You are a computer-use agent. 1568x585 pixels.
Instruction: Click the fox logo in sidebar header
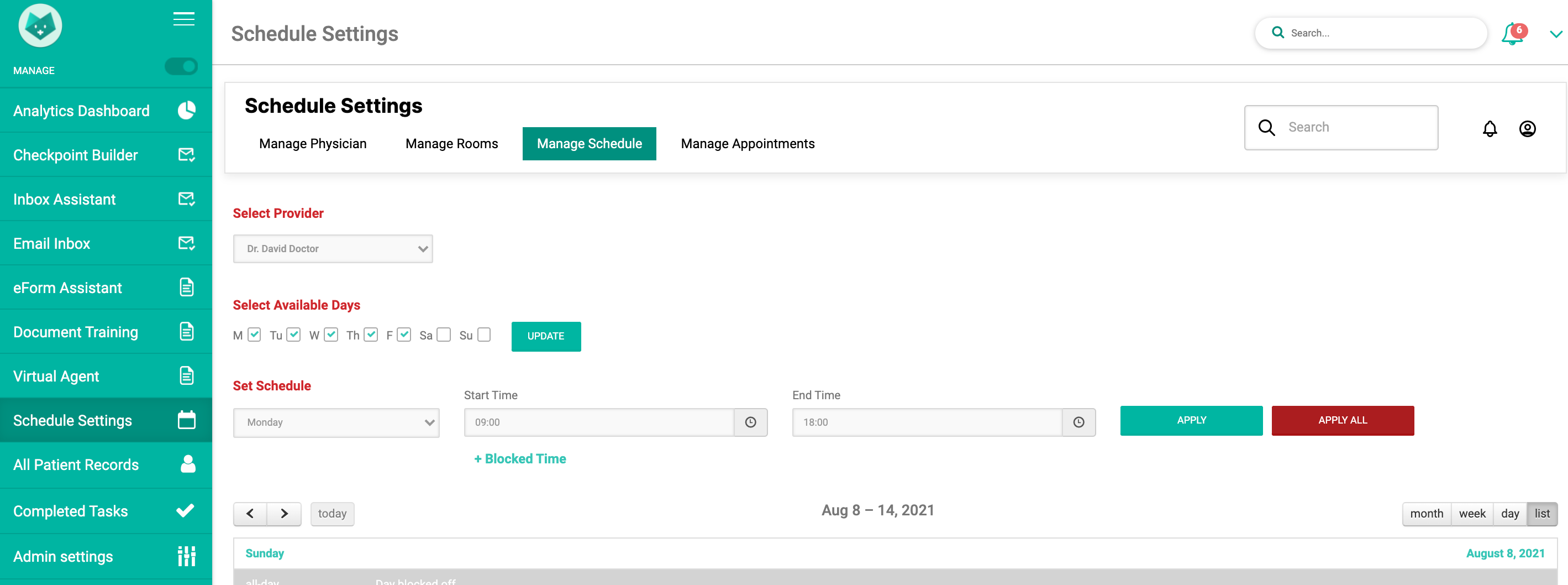(40, 25)
